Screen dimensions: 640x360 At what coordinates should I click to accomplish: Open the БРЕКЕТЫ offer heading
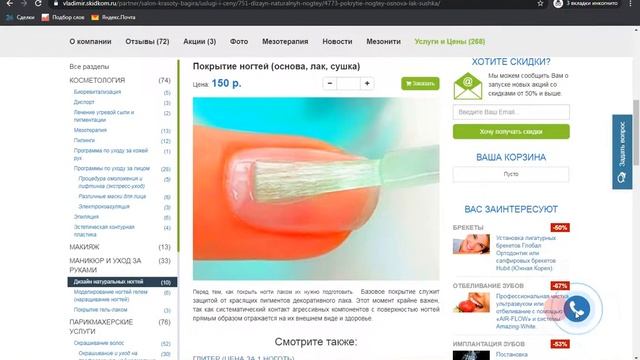[468, 227]
